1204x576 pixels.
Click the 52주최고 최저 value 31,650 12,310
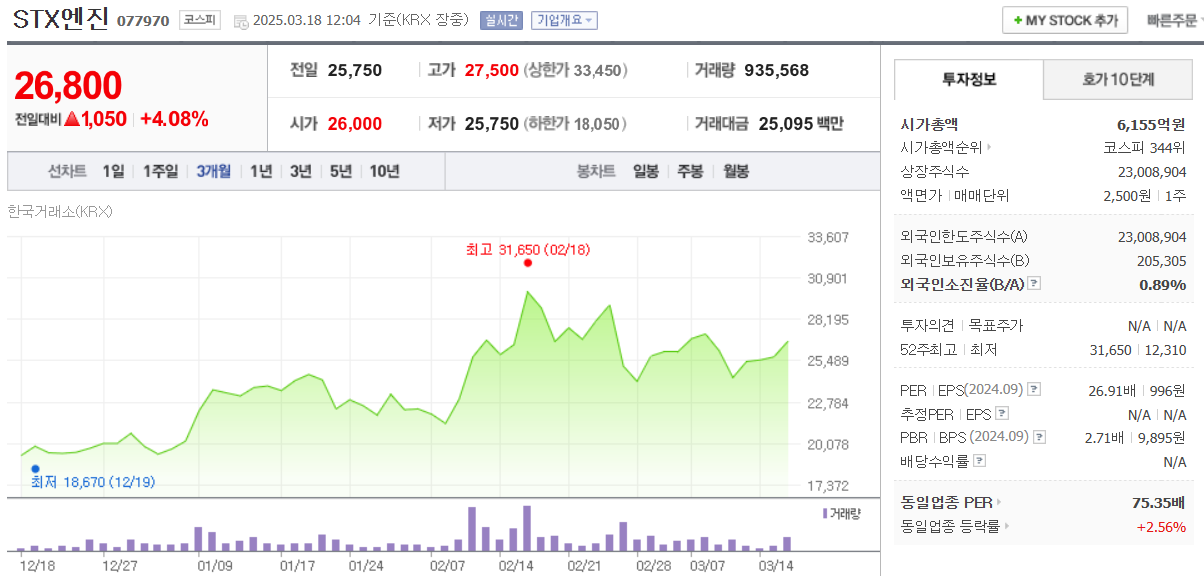tap(1138, 350)
